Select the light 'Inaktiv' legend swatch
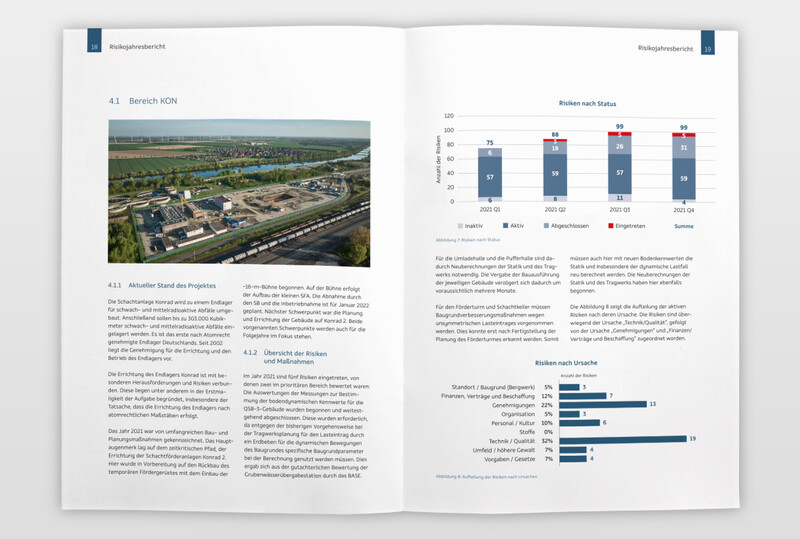This screenshot has height=539, width=800. [x=461, y=226]
